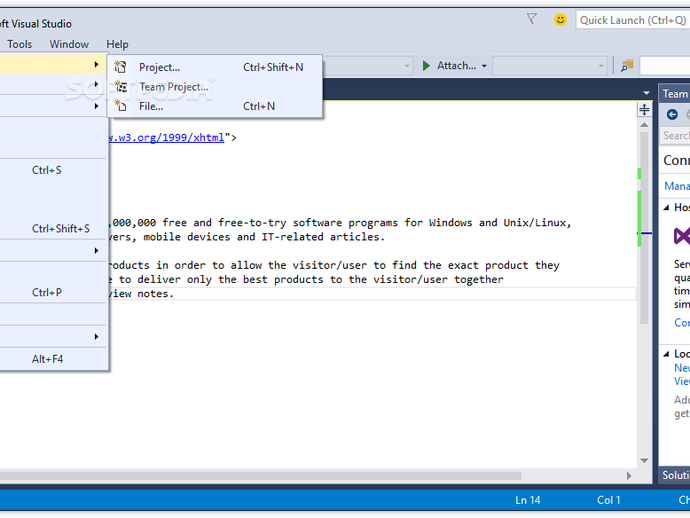Image resolution: width=690 pixels, height=518 pixels.
Task: Open the w3.org/1999/xhtml hyperlink in editor
Action: point(166,137)
